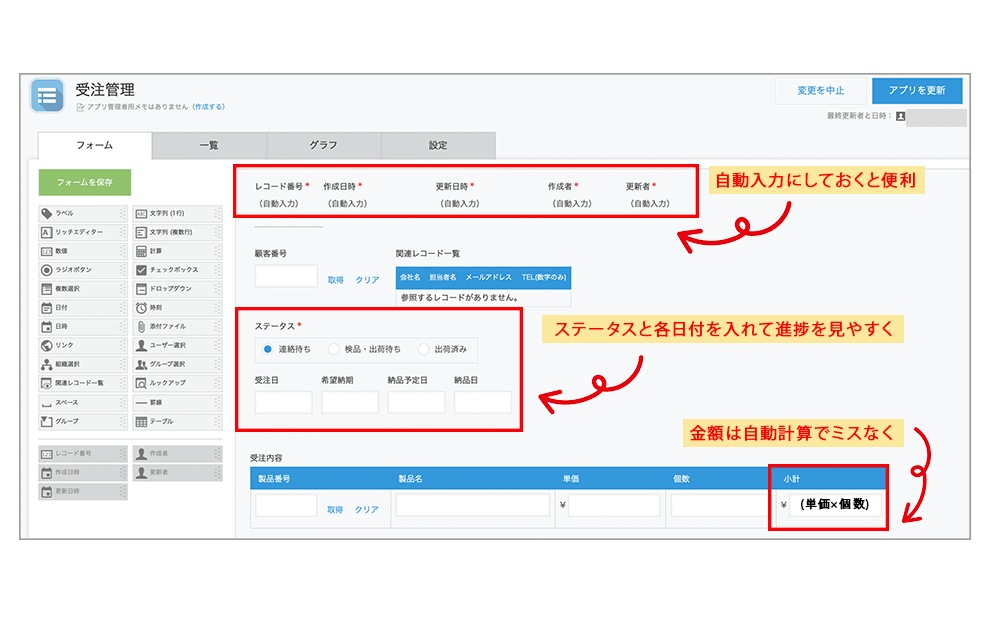Choose the 時刻 clock field icon
The width and height of the screenshot is (990, 627).
[x=141, y=308]
